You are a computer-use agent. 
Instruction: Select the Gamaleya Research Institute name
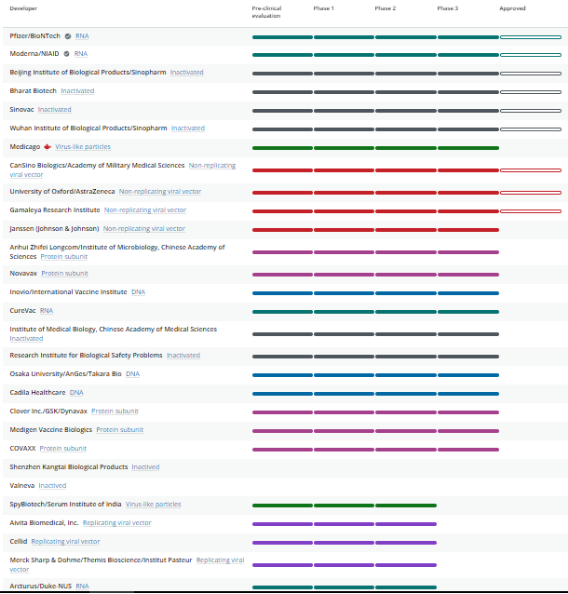[55, 210]
